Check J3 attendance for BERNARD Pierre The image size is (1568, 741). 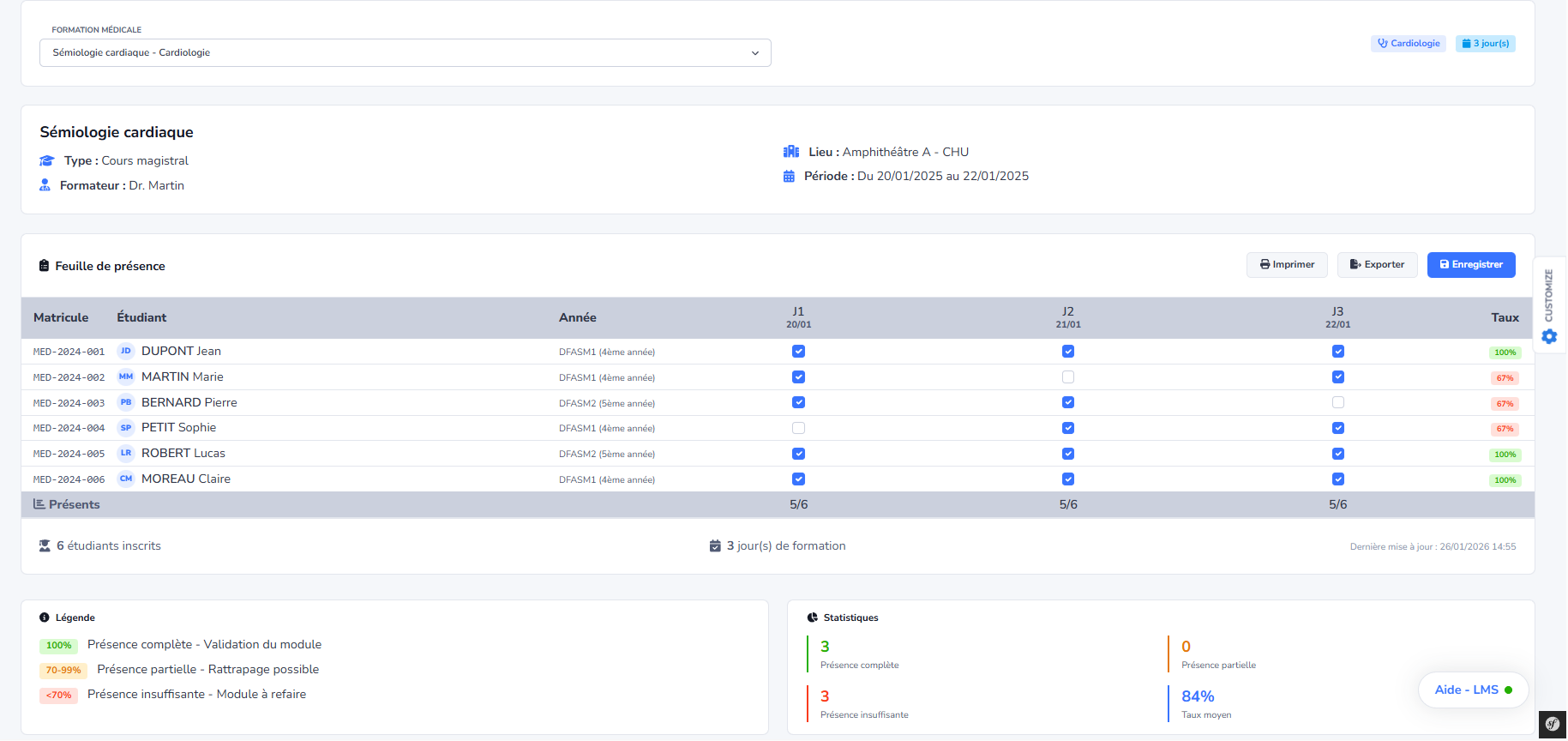tap(1337, 402)
